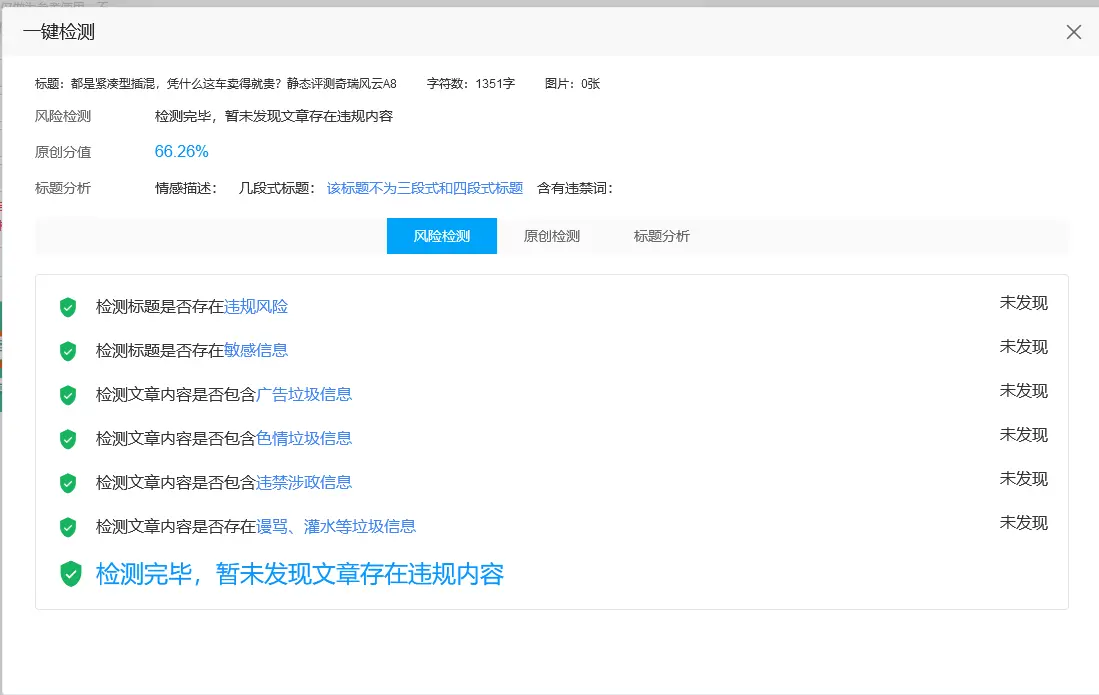Click the shield icon beside 色情垃圾信息 check

click(x=68, y=439)
